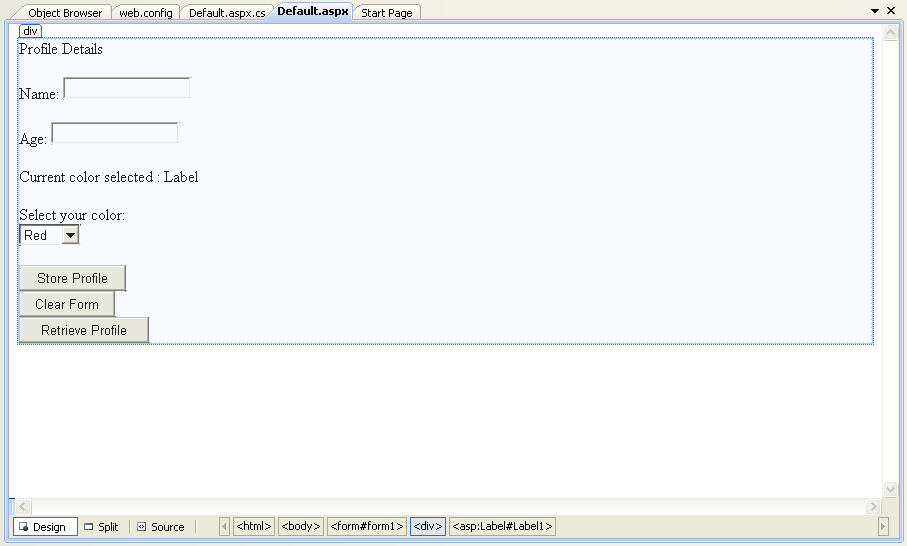Screen dimensions: 907x546
Task: Click the tag navigator right scroll arrow
Action: [882, 526]
